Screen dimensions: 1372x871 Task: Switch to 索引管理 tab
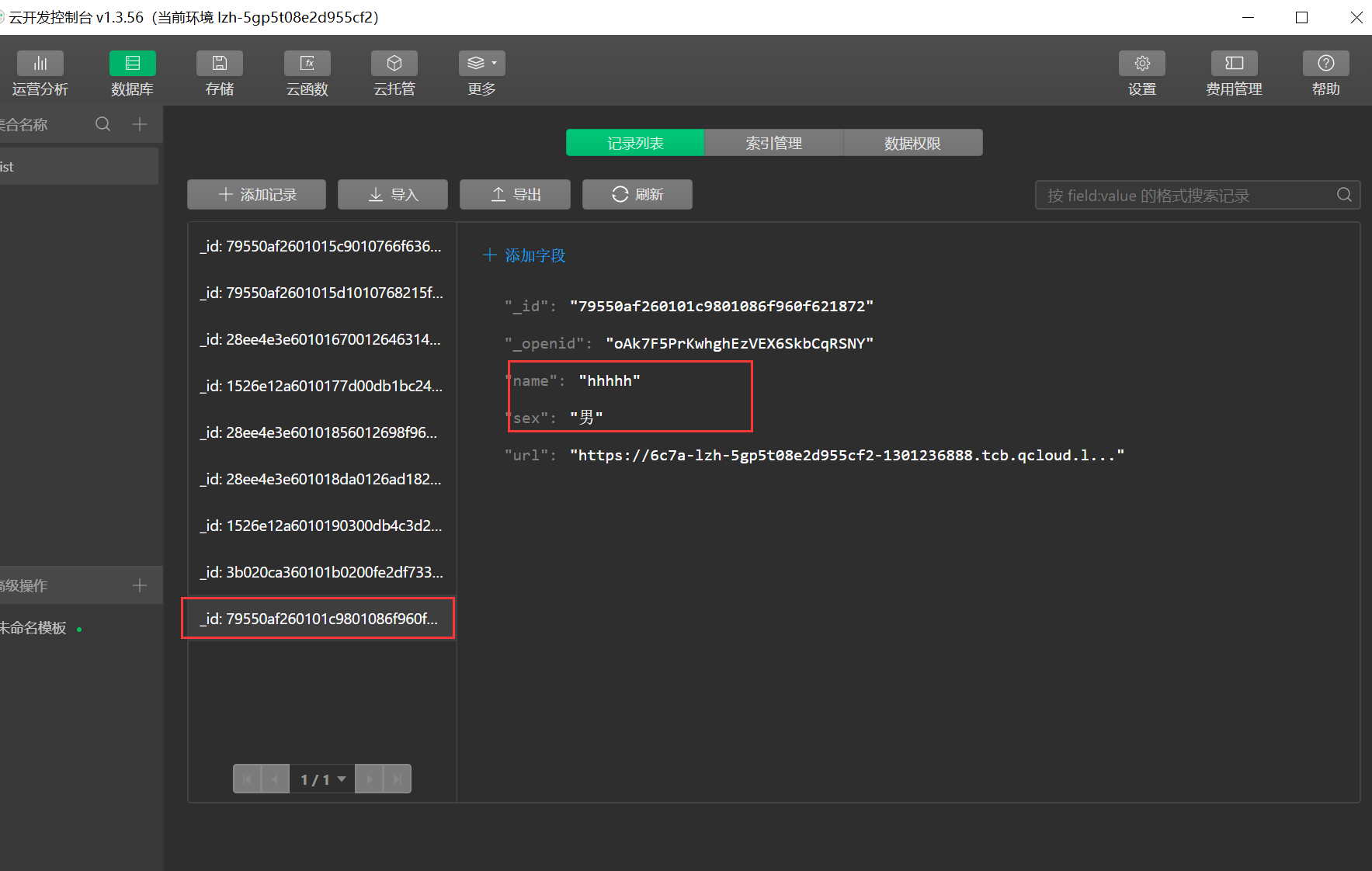pyautogui.click(x=774, y=143)
